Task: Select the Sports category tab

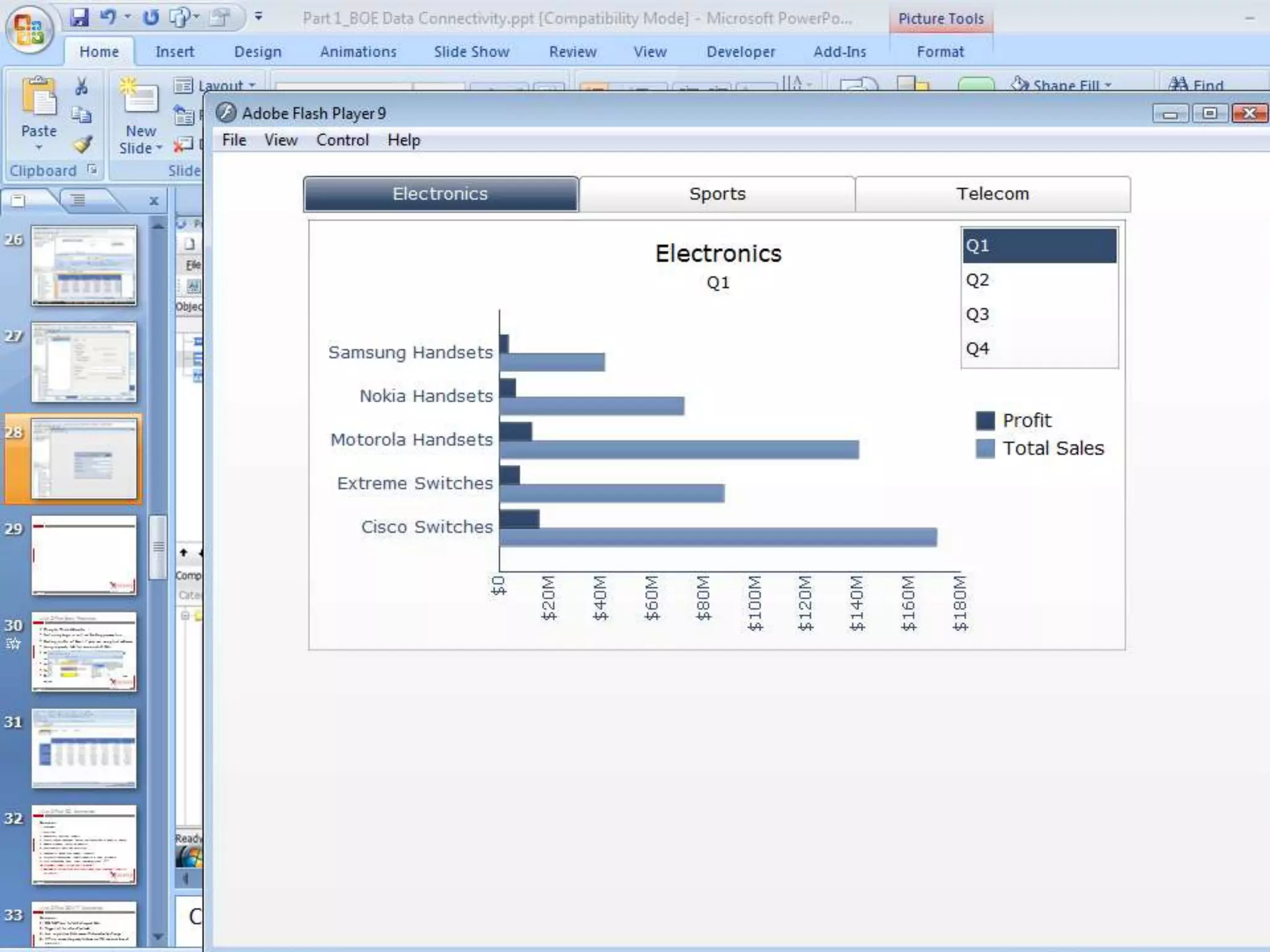Action: 717,194
